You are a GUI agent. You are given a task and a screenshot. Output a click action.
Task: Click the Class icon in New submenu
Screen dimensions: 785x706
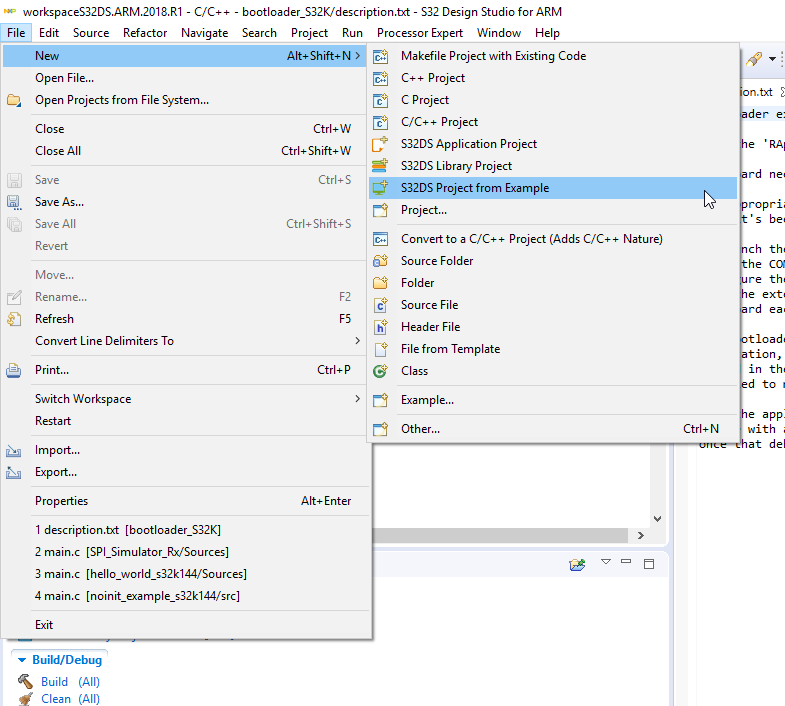click(x=380, y=372)
